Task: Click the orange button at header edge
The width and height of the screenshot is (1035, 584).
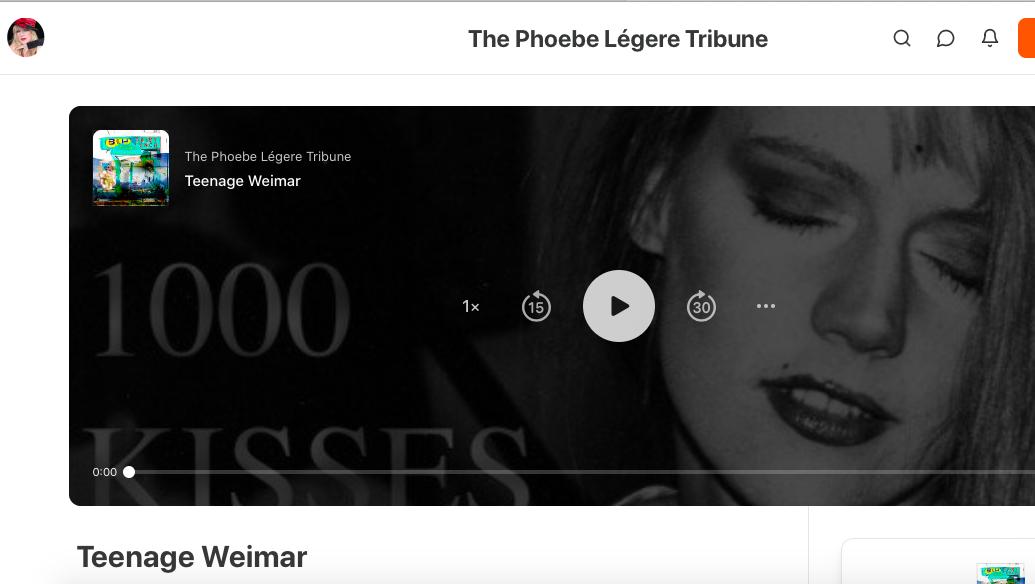Action: 1026,38
